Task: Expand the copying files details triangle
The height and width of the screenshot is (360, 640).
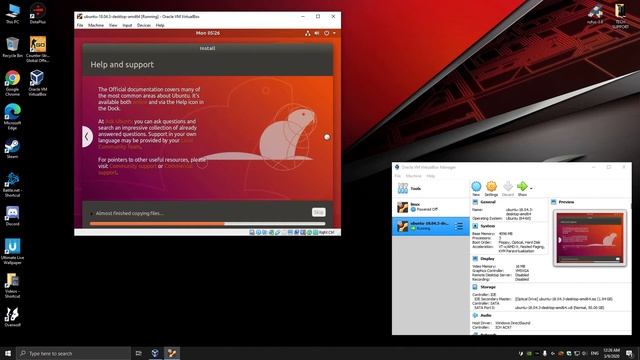Action: (x=92, y=213)
